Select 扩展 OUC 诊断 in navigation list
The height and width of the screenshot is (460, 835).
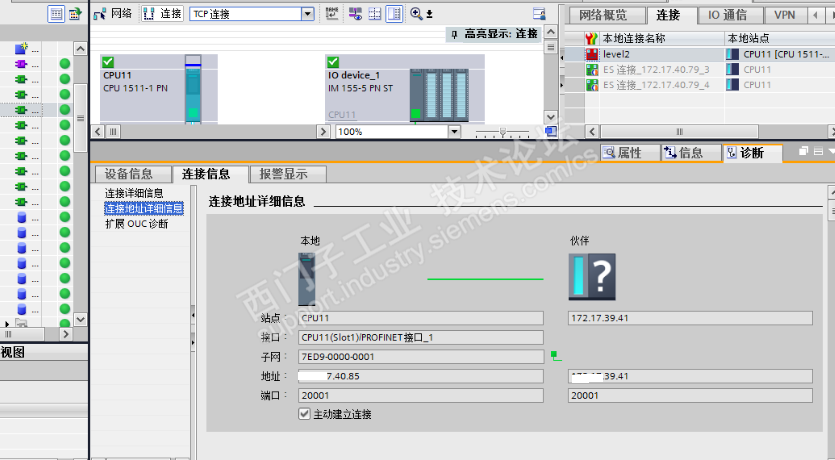(136, 224)
